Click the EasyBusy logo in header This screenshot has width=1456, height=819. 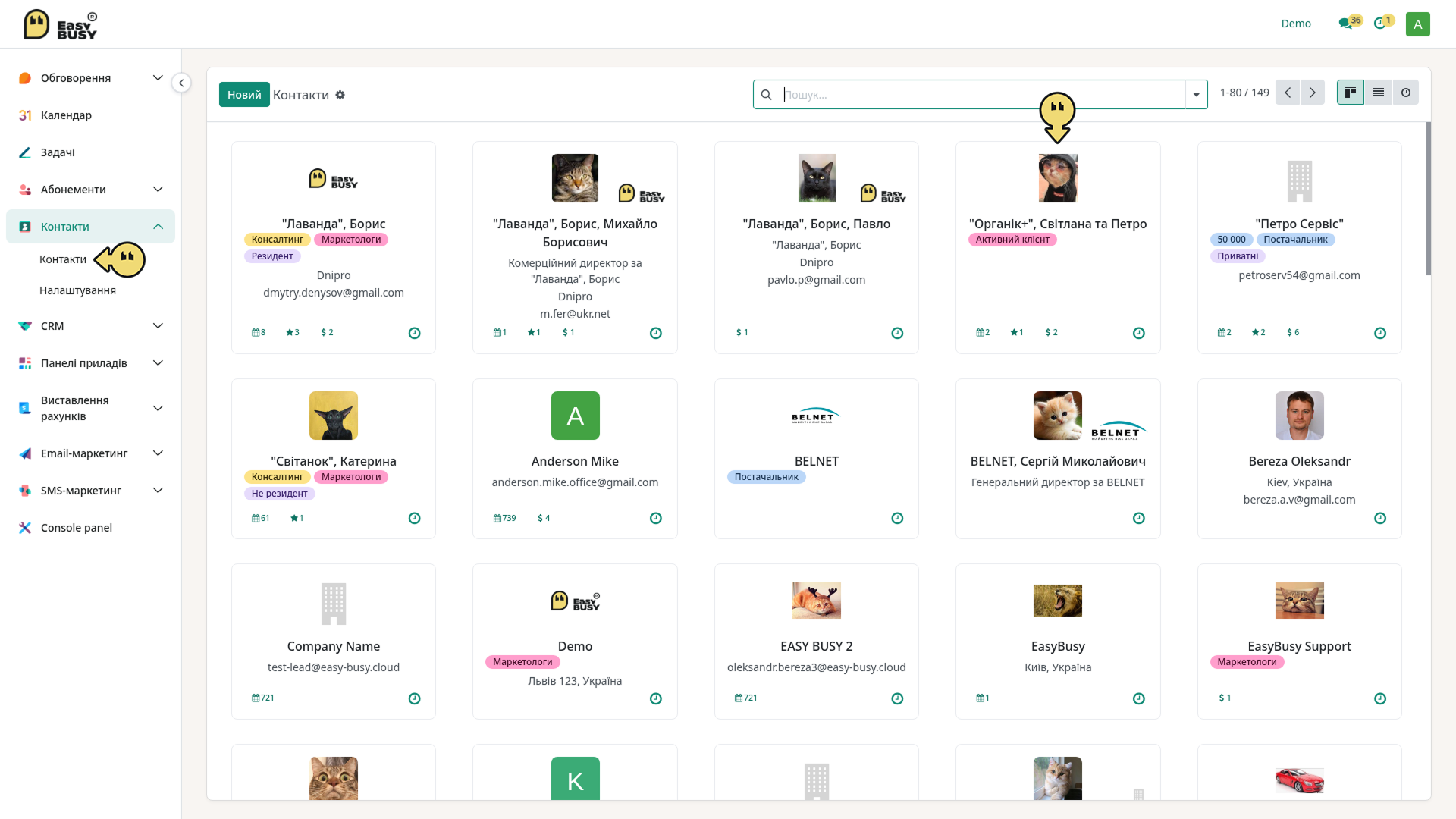[61, 24]
